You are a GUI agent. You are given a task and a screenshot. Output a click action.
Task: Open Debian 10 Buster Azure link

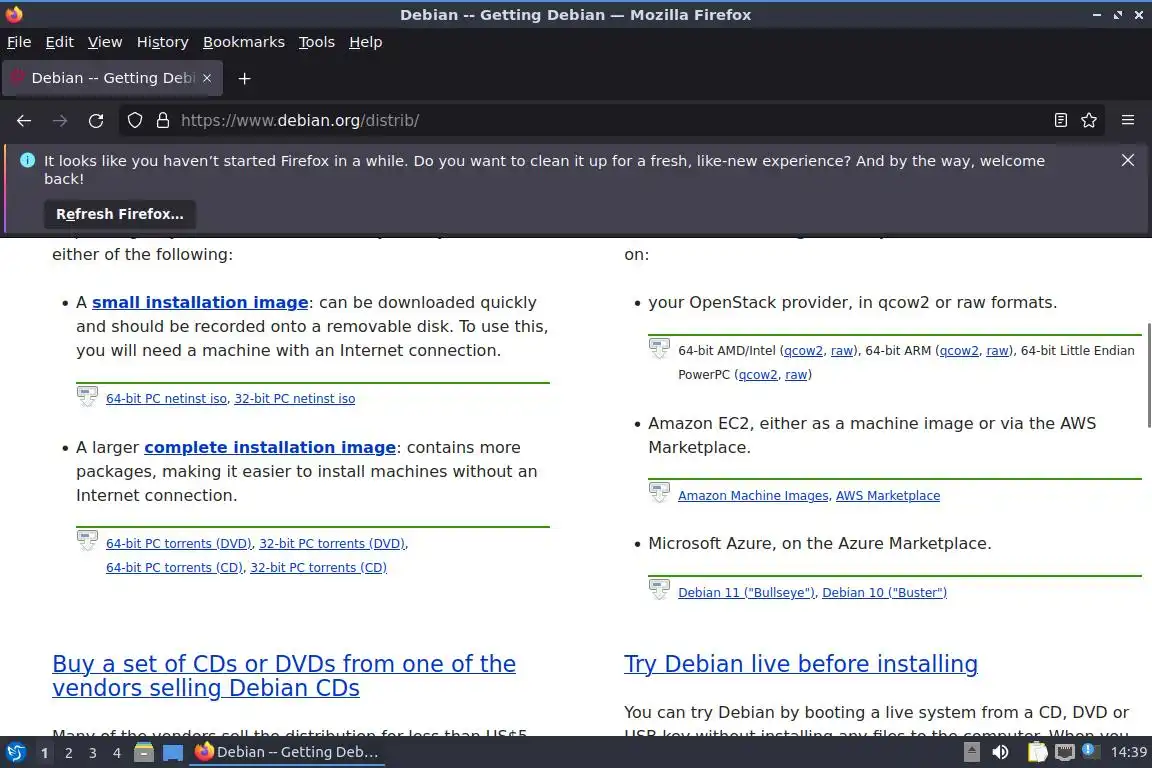coord(885,592)
